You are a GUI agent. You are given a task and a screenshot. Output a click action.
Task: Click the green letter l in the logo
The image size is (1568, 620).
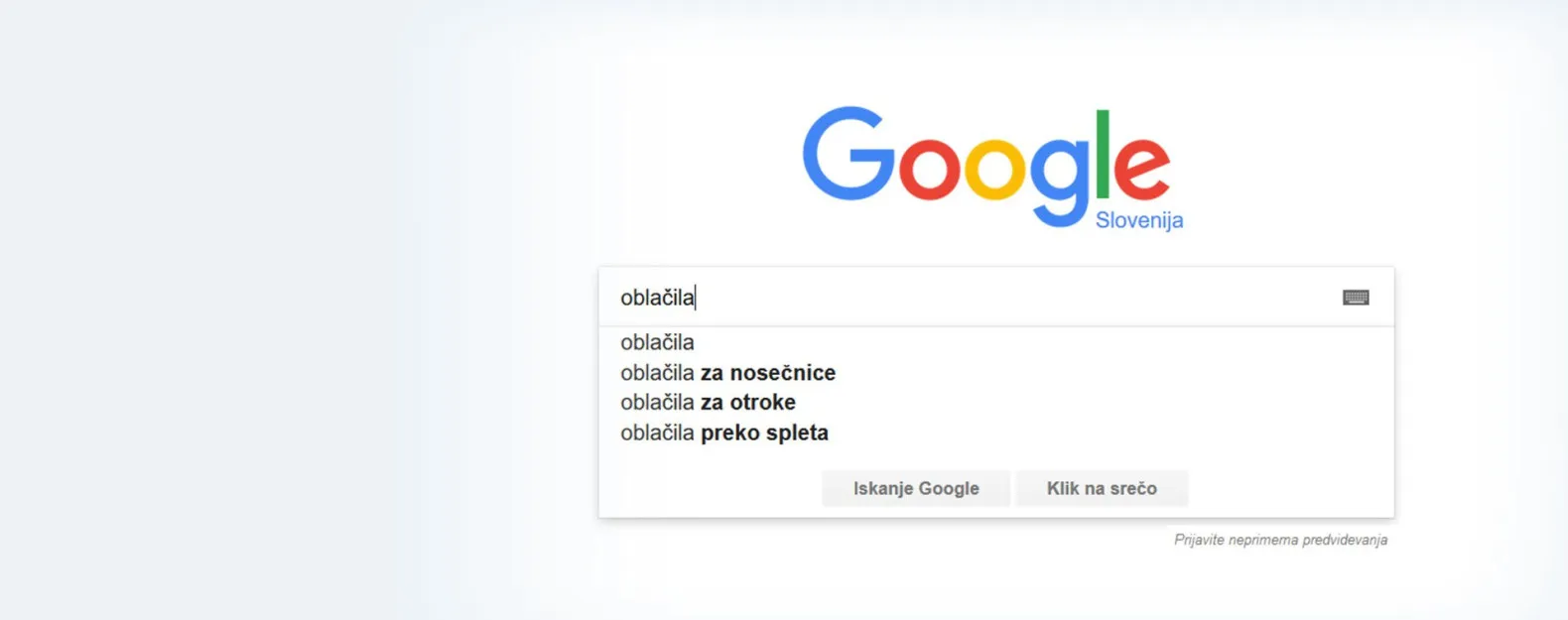click(x=1101, y=154)
